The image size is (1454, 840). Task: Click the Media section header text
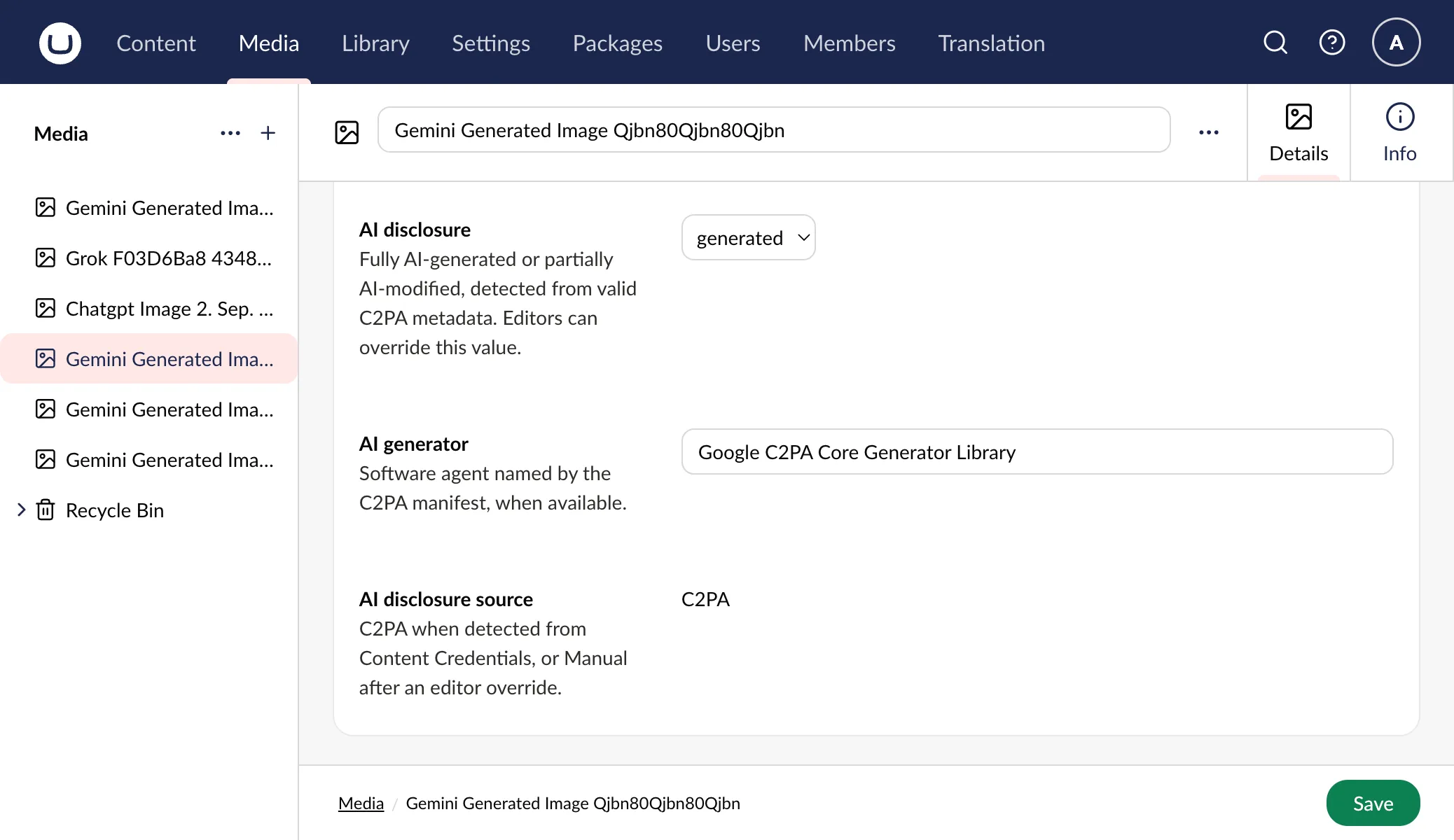61,134
